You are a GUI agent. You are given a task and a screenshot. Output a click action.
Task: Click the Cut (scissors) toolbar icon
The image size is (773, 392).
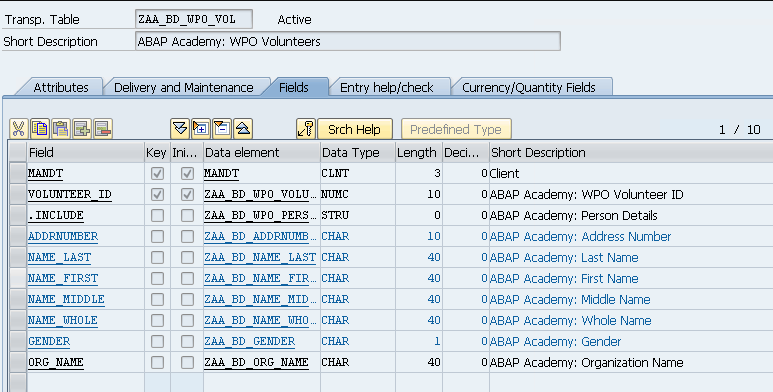click(19, 129)
